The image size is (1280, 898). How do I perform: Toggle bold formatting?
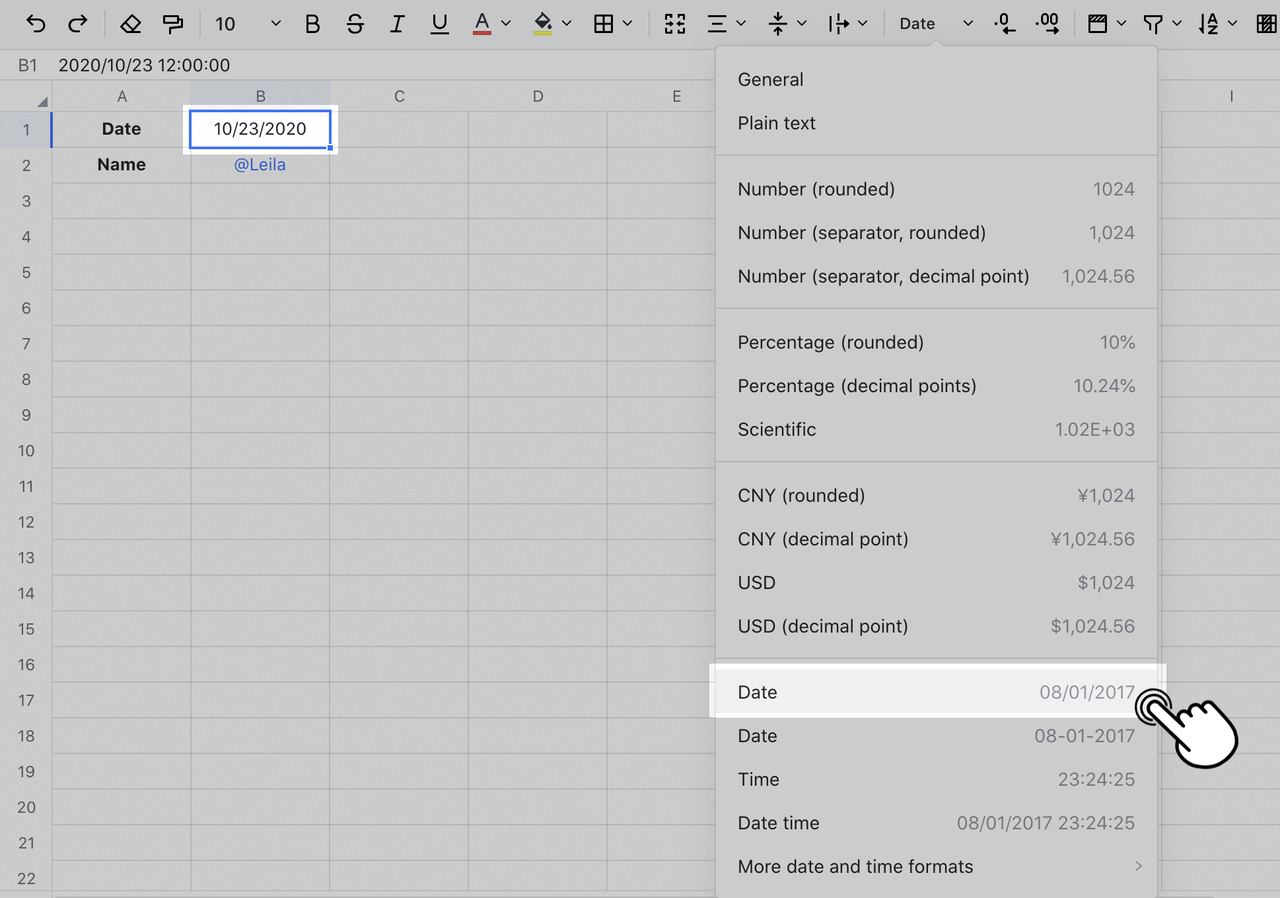312,24
